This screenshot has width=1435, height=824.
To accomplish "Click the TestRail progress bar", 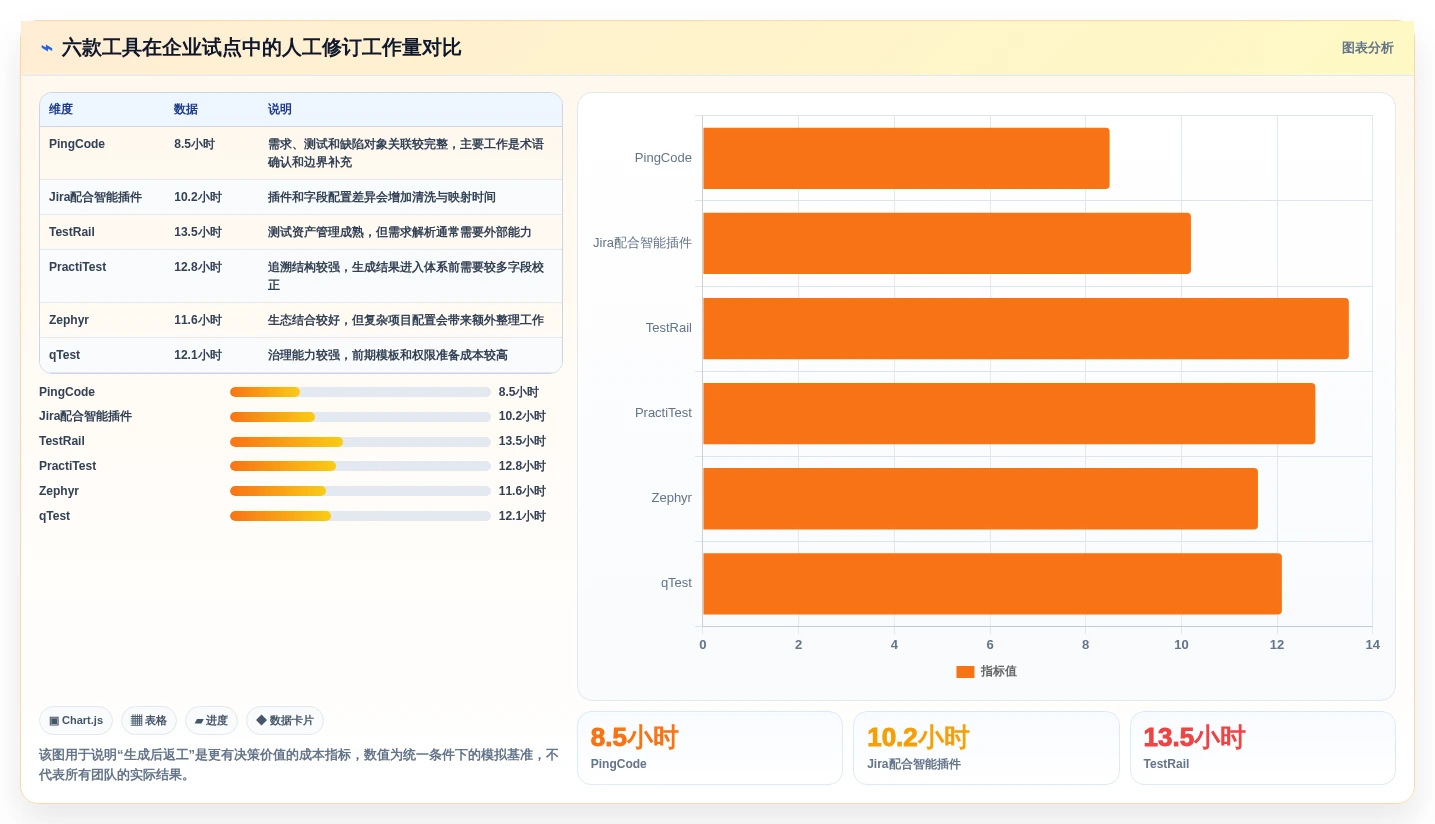I will coord(360,442).
